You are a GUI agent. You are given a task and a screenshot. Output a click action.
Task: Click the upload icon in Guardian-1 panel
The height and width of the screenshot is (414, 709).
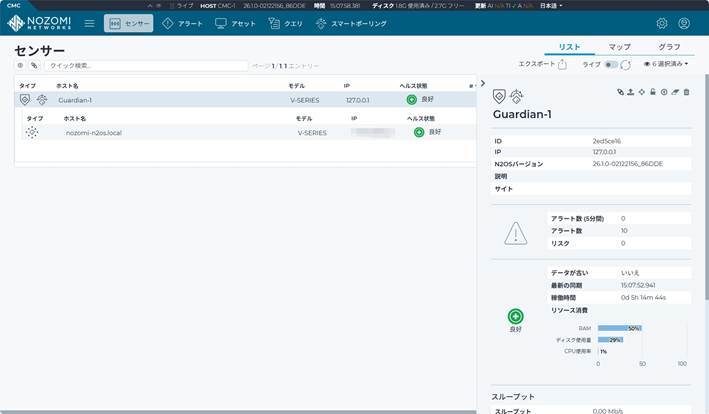click(631, 92)
